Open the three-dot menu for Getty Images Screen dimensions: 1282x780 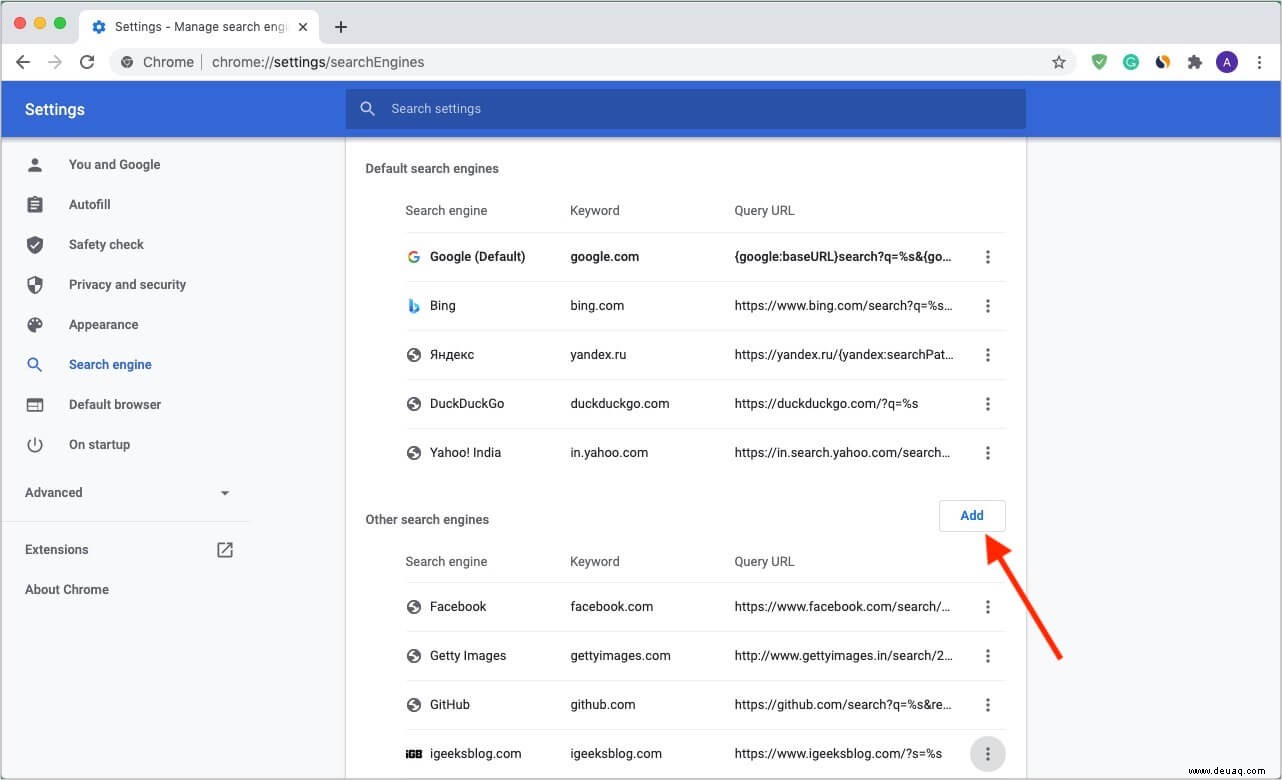coord(988,656)
